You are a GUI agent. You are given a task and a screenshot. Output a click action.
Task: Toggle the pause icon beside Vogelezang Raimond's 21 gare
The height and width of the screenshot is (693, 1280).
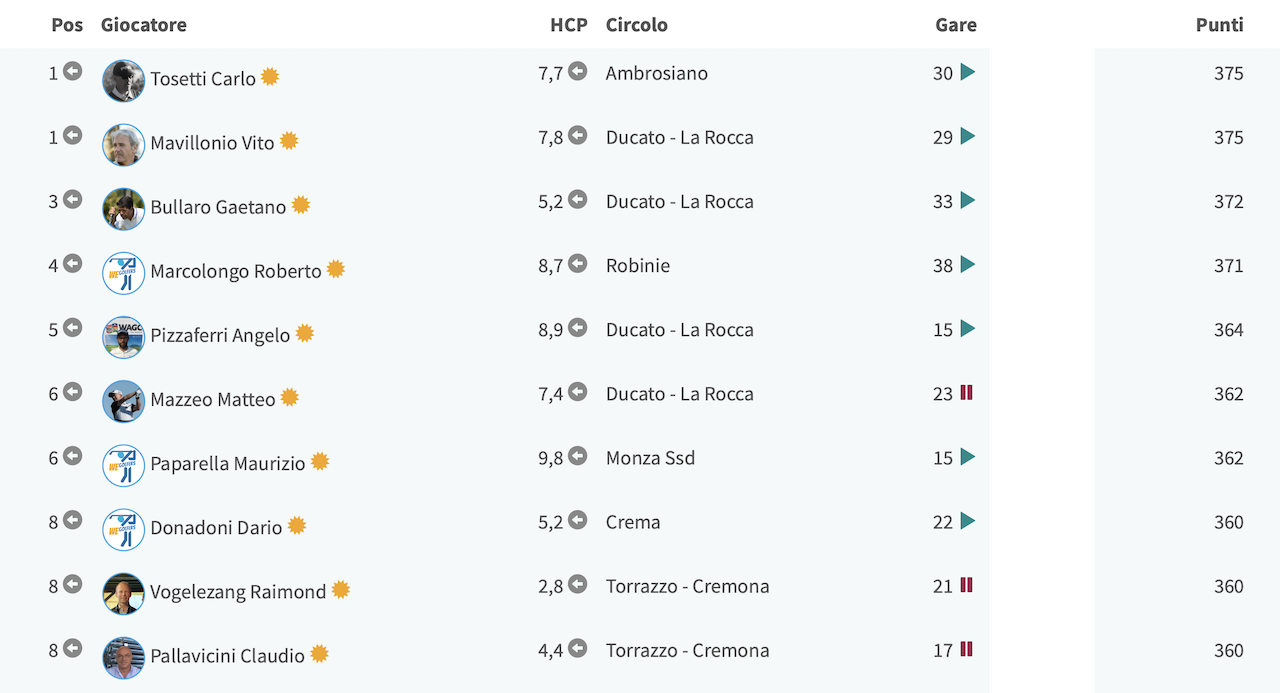[x=966, y=585]
